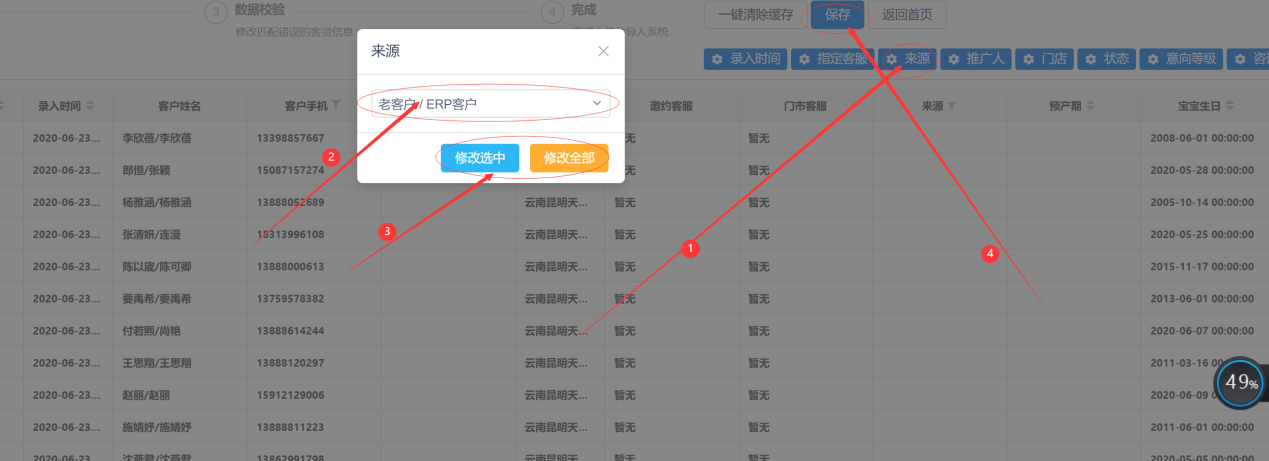Sort by 录入时间 column arrows
The height and width of the screenshot is (461, 1269).
91,106
